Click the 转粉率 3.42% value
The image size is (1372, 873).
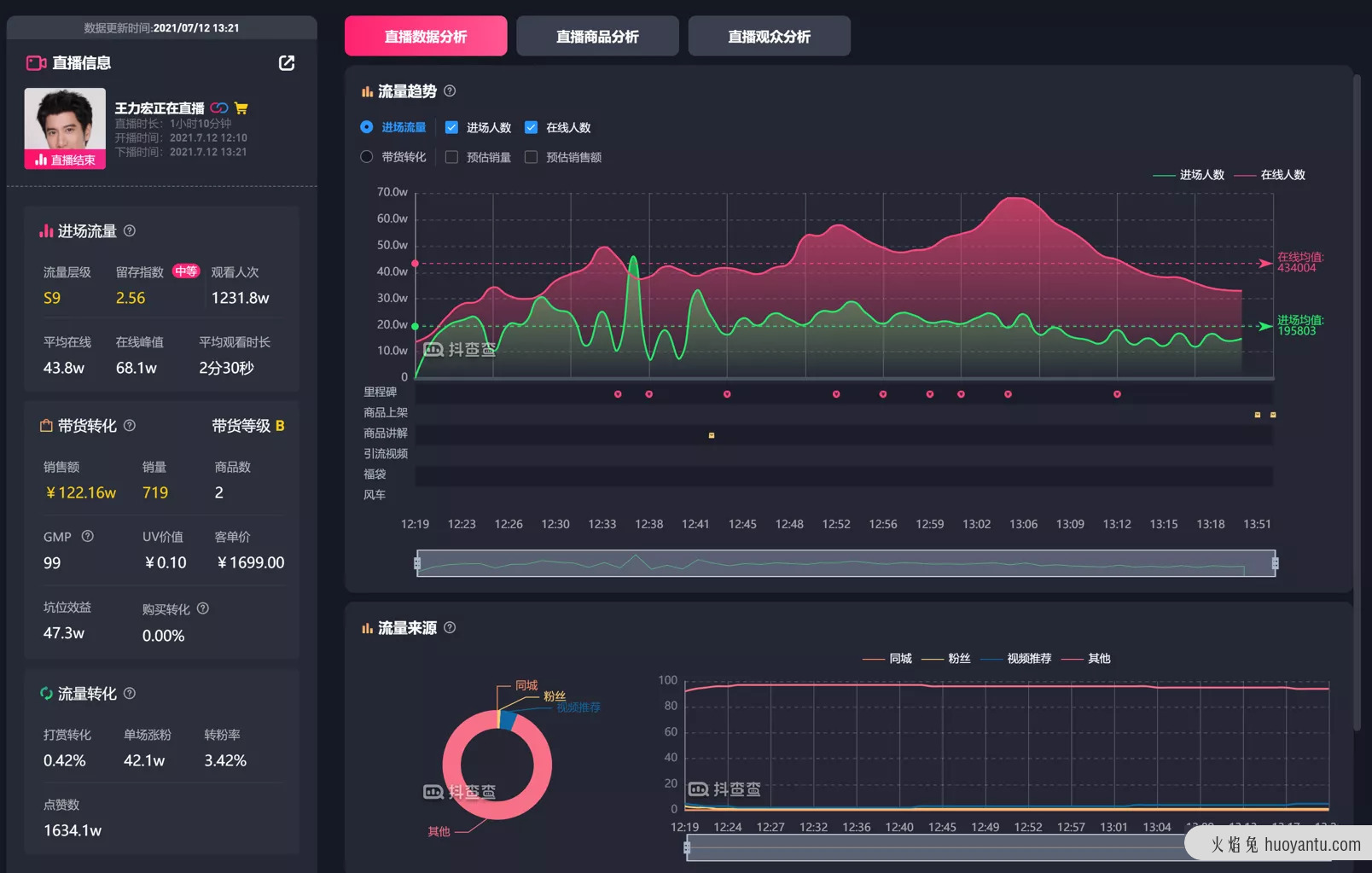tap(225, 760)
